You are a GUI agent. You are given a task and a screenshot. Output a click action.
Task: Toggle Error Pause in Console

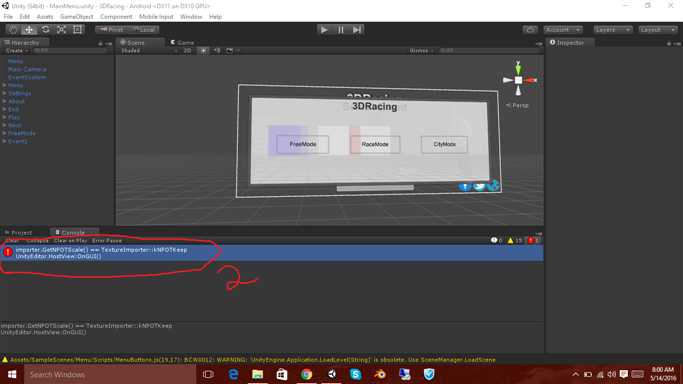[x=107, y=240]
